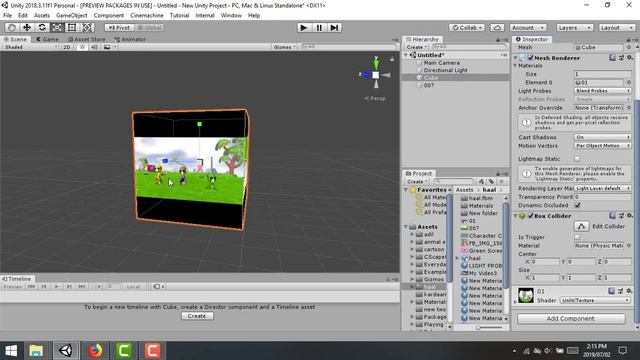This screenshot has height=360, width=640.
Task: Select the Rotate tool
Action: [x=42, y=27]
